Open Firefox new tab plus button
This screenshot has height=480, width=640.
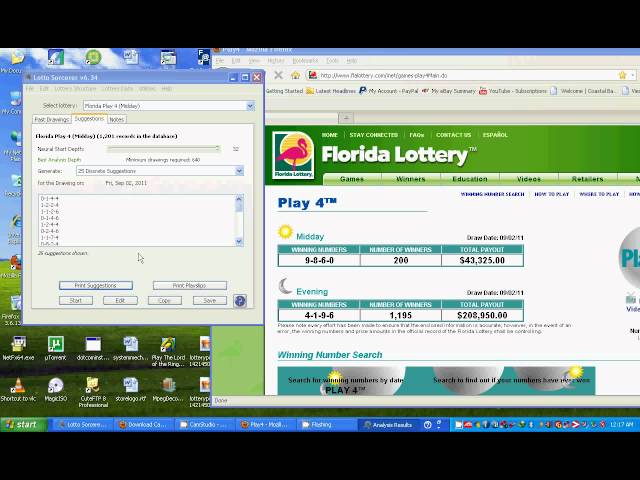pyautogui.click(x=346, y=118)
